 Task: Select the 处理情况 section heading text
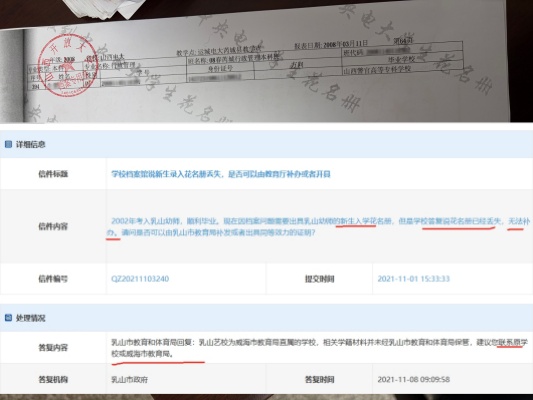tap(31, 318)
